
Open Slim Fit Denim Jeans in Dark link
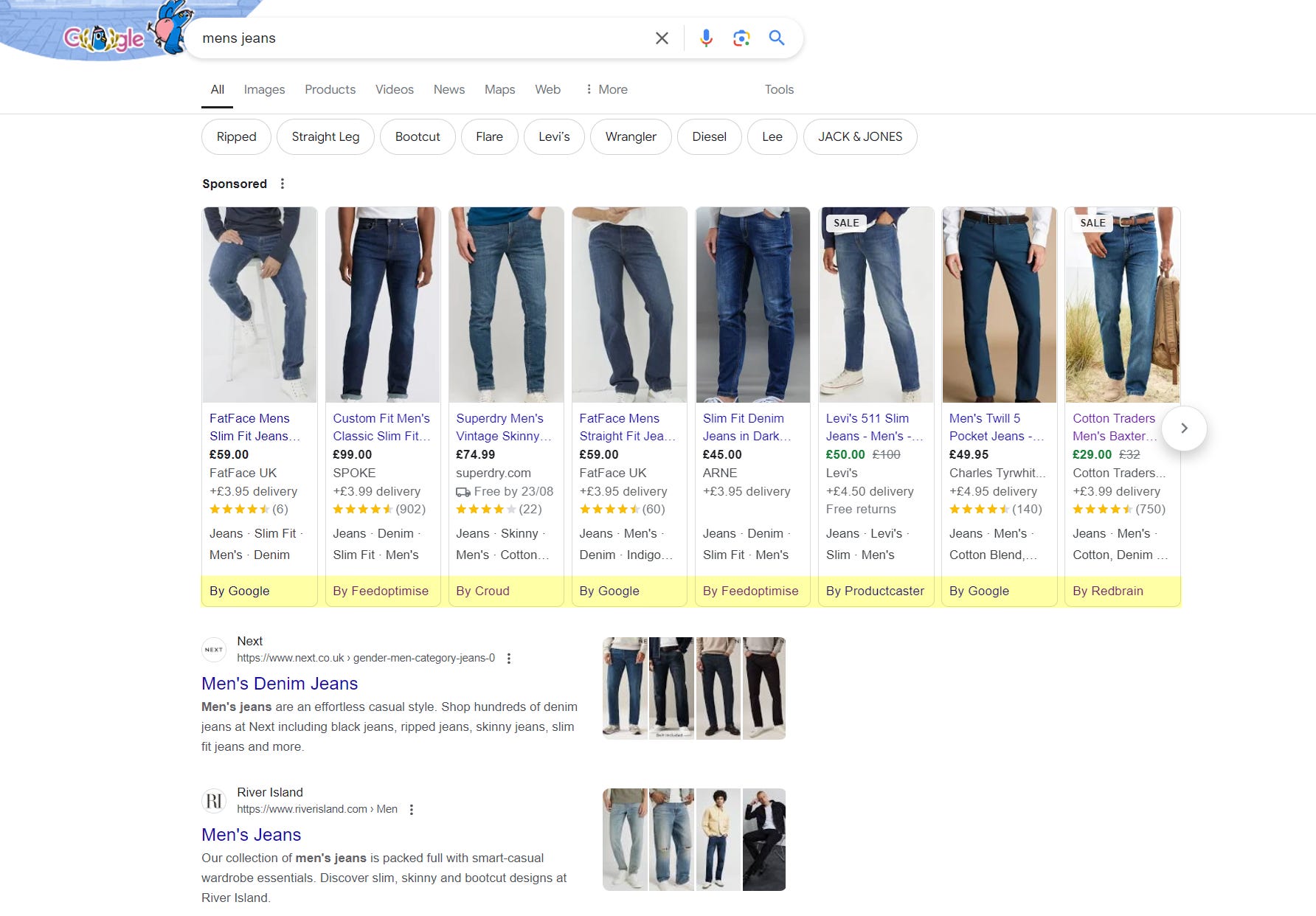[x=747, y=427]
